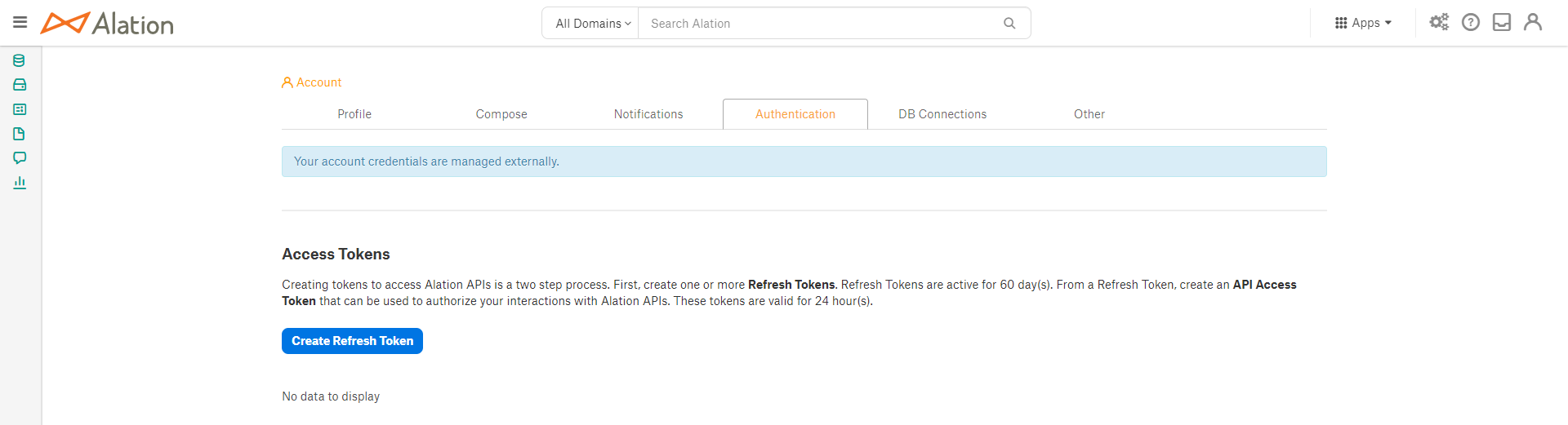Screen dimensions: 1568x425
Task: Open the hamburger navigation menu
Action: coord(20,23)
